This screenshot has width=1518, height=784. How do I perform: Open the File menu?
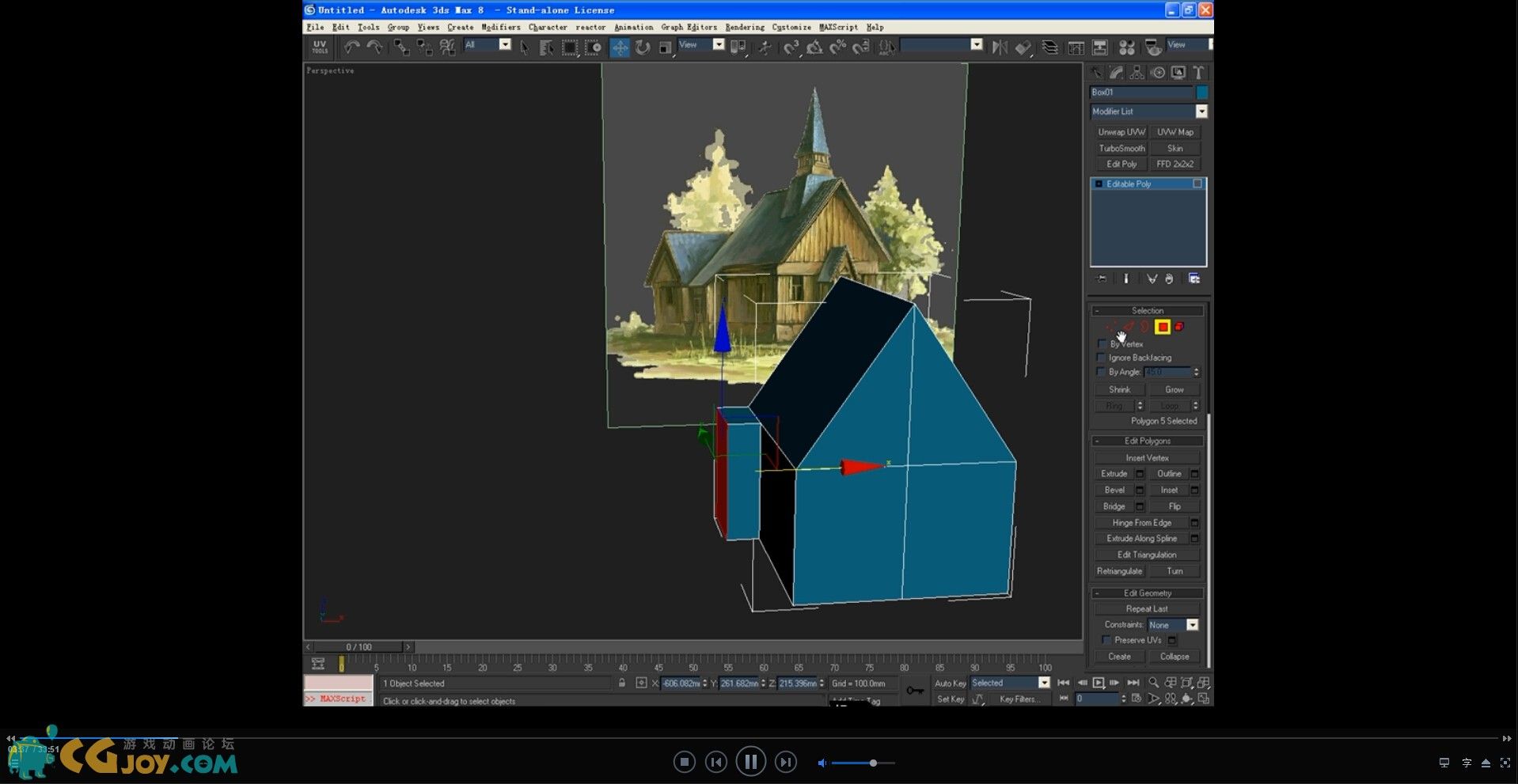pyautogui.click(x=315, y=27)
